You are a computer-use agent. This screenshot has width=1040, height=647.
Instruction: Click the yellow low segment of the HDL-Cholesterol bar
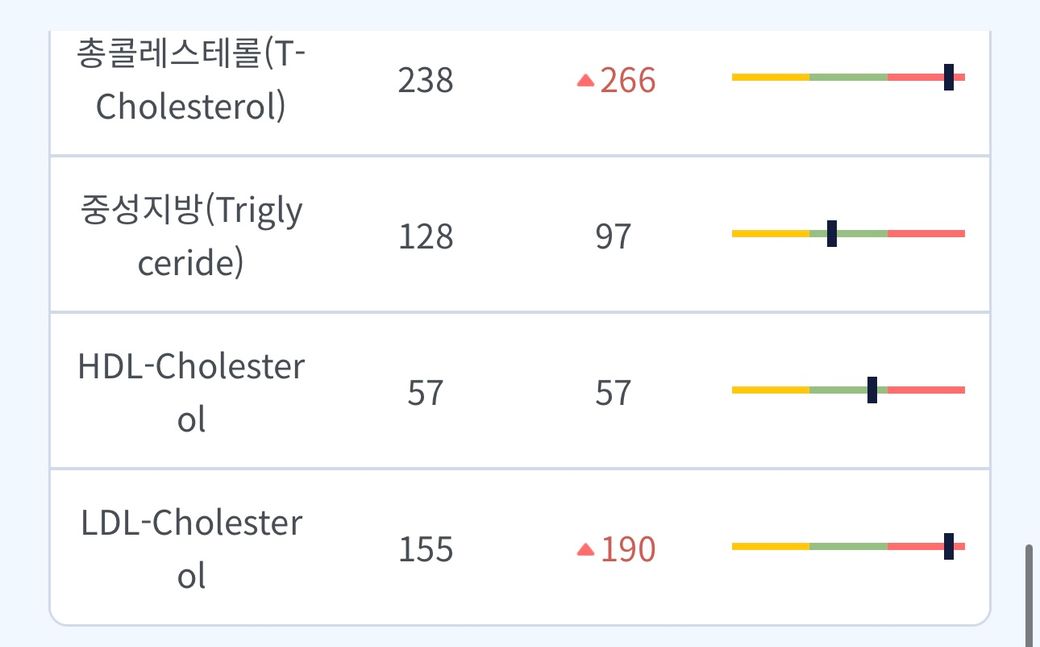point(770,390)
